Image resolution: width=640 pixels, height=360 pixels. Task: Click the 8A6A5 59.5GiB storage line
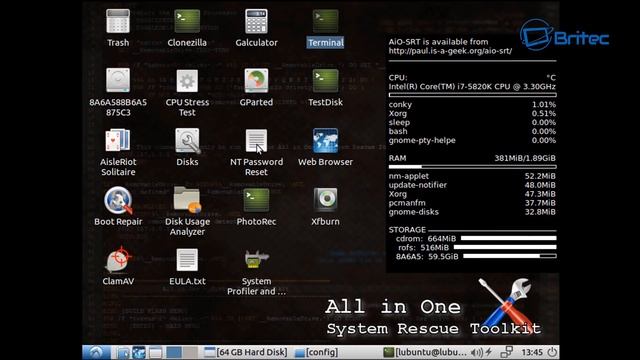[x=476, y=257]
